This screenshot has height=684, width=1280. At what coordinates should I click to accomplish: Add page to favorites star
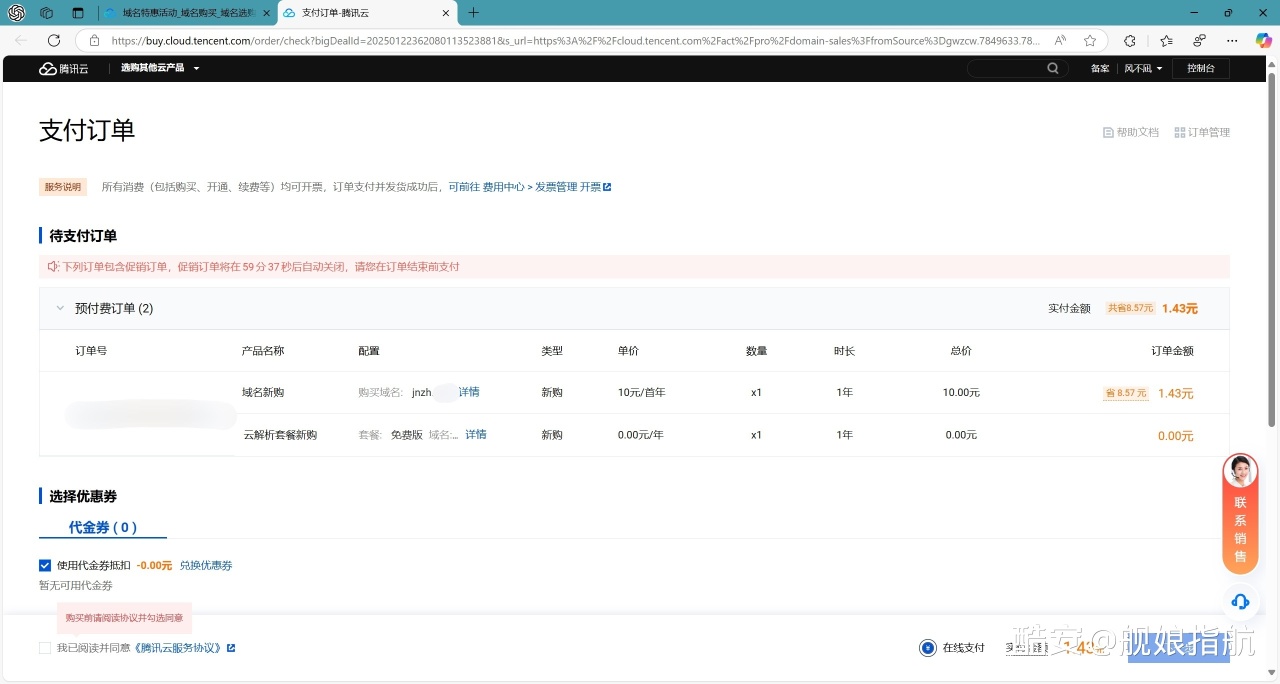coord(1090,41)
